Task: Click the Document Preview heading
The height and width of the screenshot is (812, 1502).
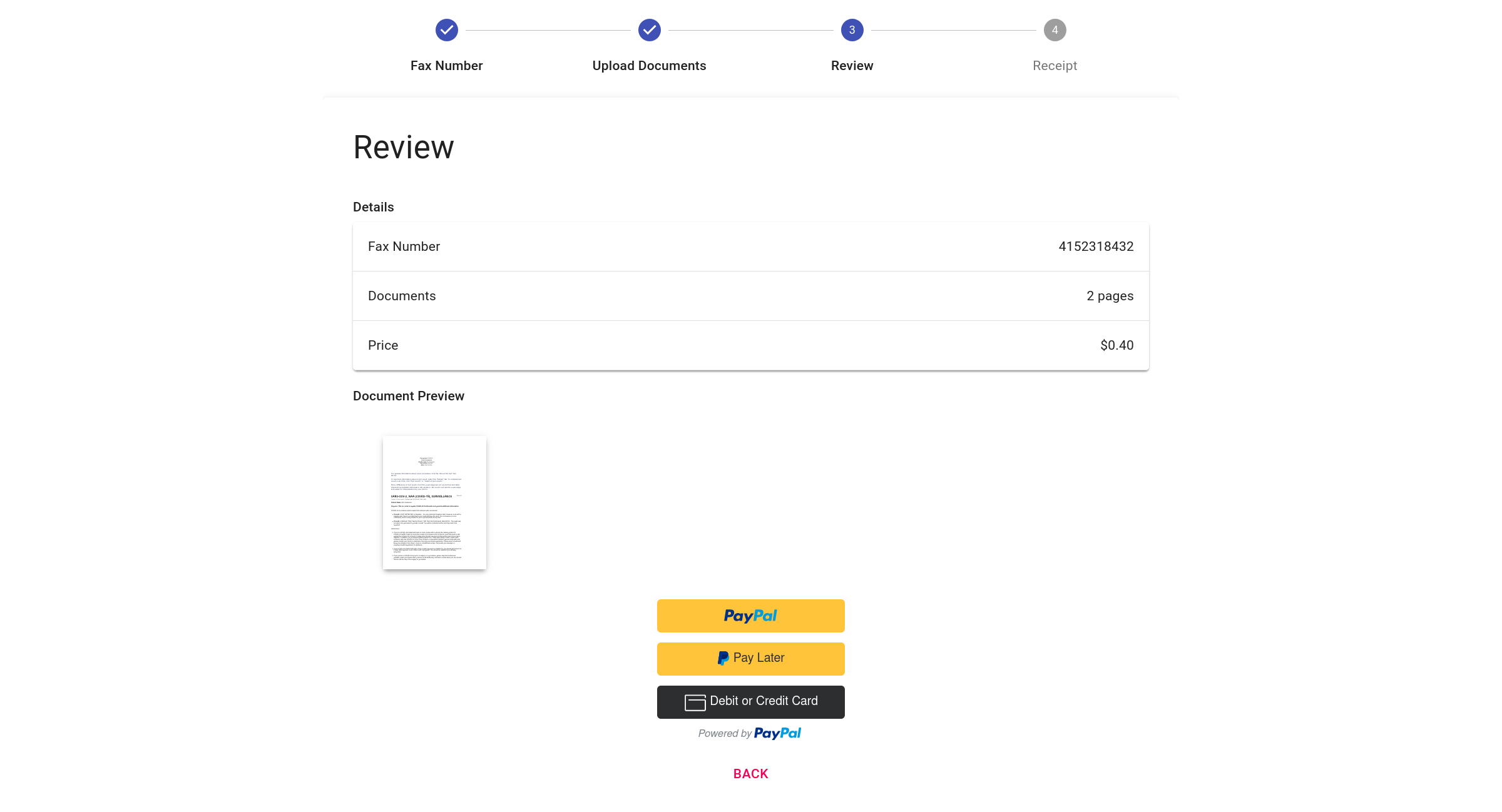Action: [408, 396]
